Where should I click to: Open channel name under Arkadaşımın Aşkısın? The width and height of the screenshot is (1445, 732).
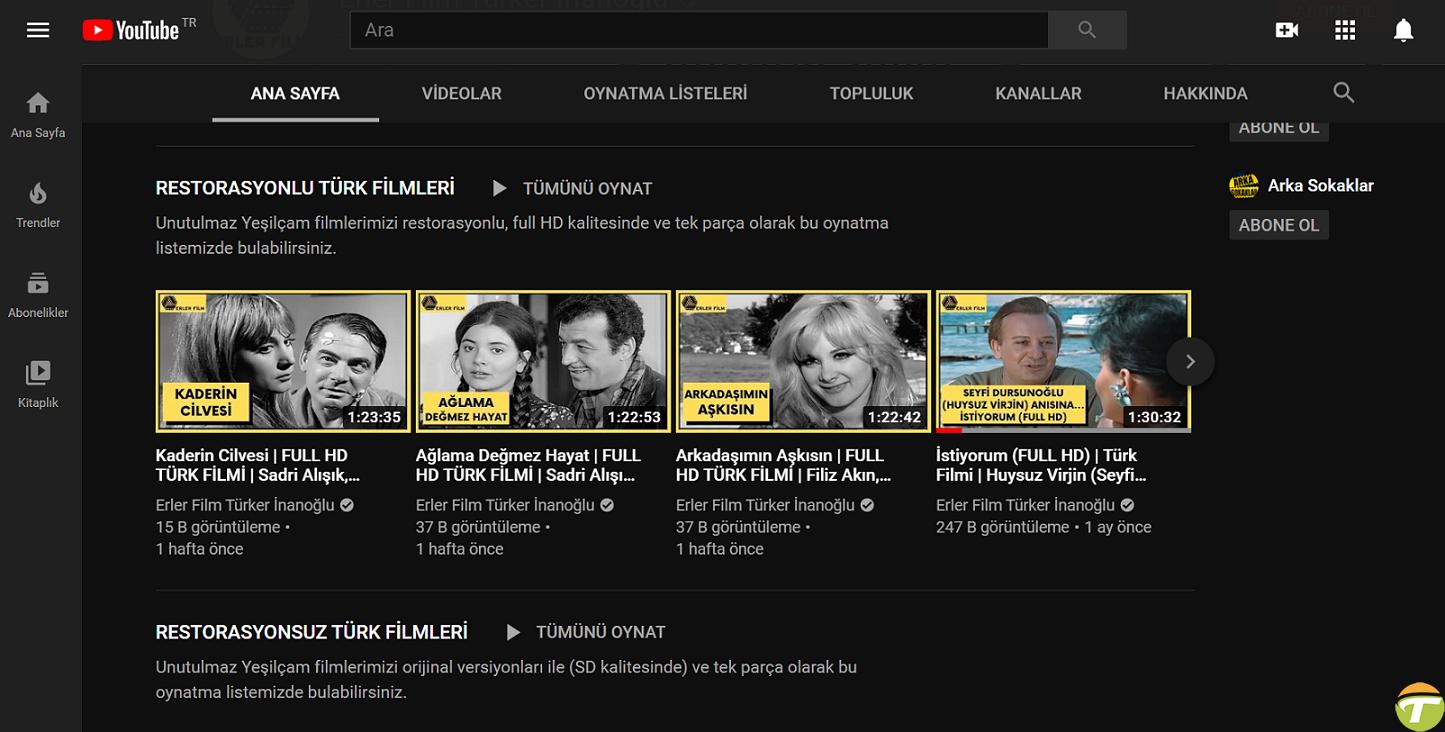(765, 505)
